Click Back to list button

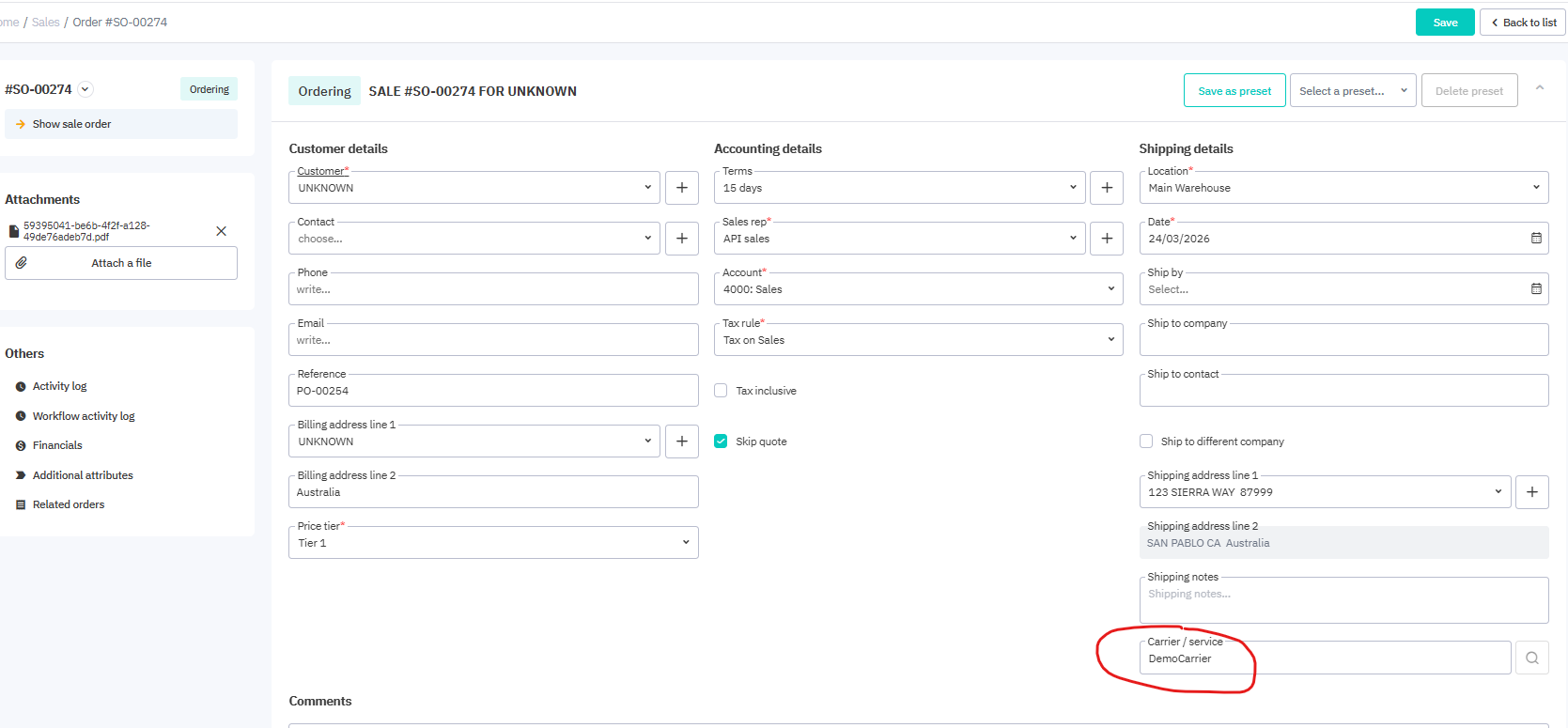tap(1523, 23)
